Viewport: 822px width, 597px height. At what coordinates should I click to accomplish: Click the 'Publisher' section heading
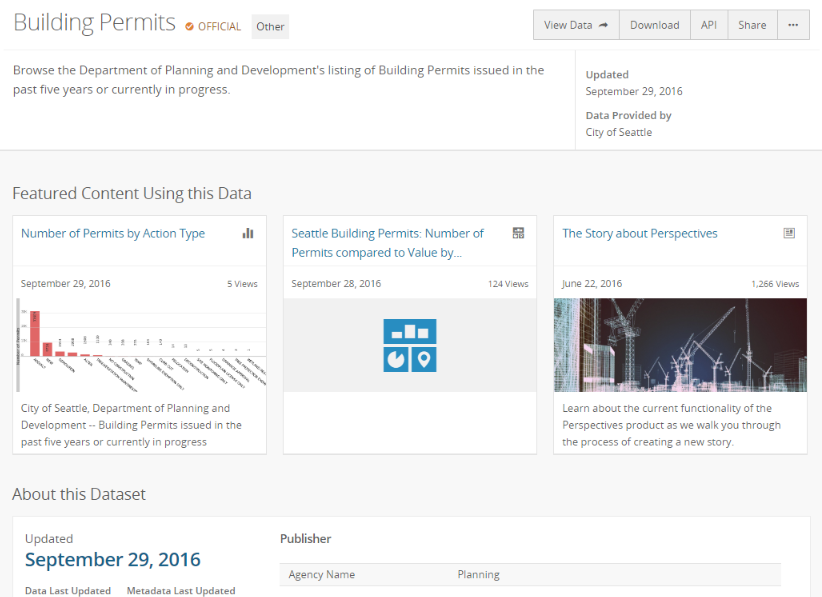pos(306,539)
